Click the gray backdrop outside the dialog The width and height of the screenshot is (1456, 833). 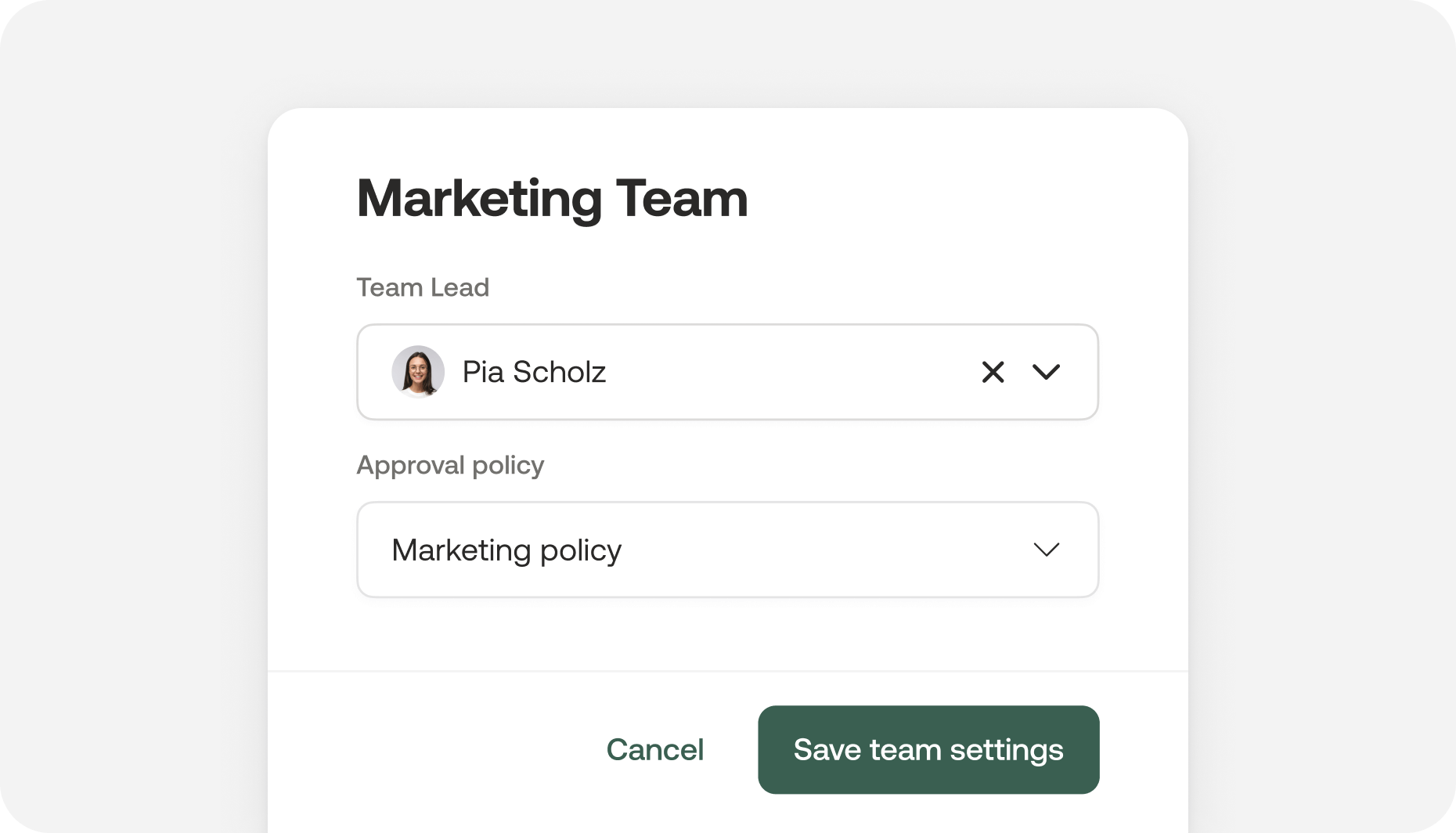(133, 391)
